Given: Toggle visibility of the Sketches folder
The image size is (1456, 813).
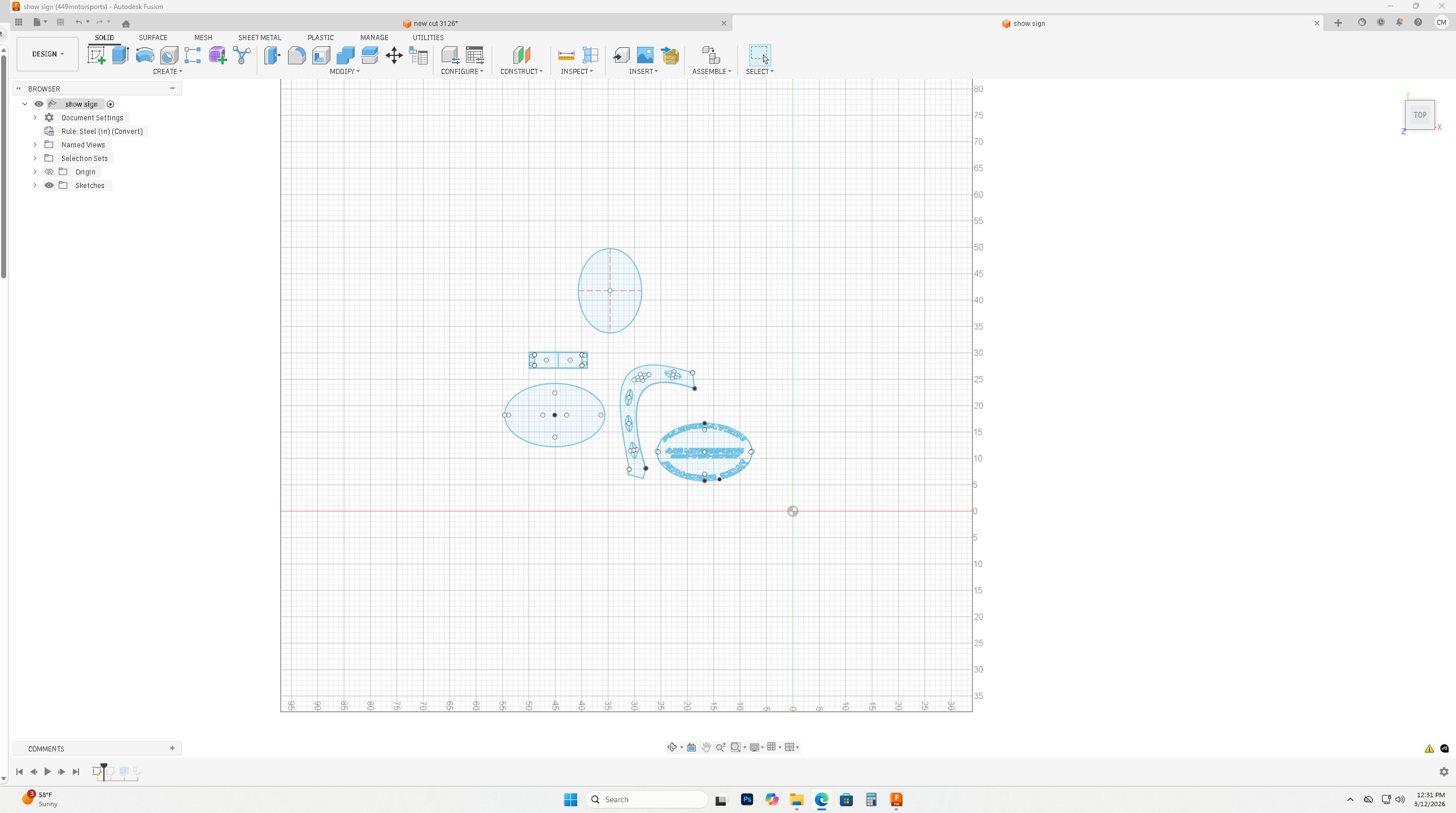Looking at the screenshot, I should (x=49, y=185).
